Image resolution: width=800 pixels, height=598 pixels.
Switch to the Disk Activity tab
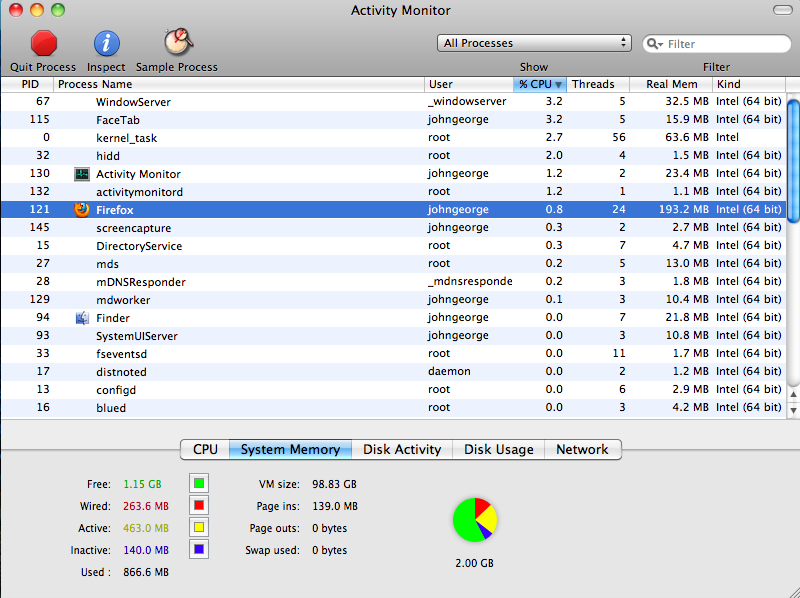point(402,450)
